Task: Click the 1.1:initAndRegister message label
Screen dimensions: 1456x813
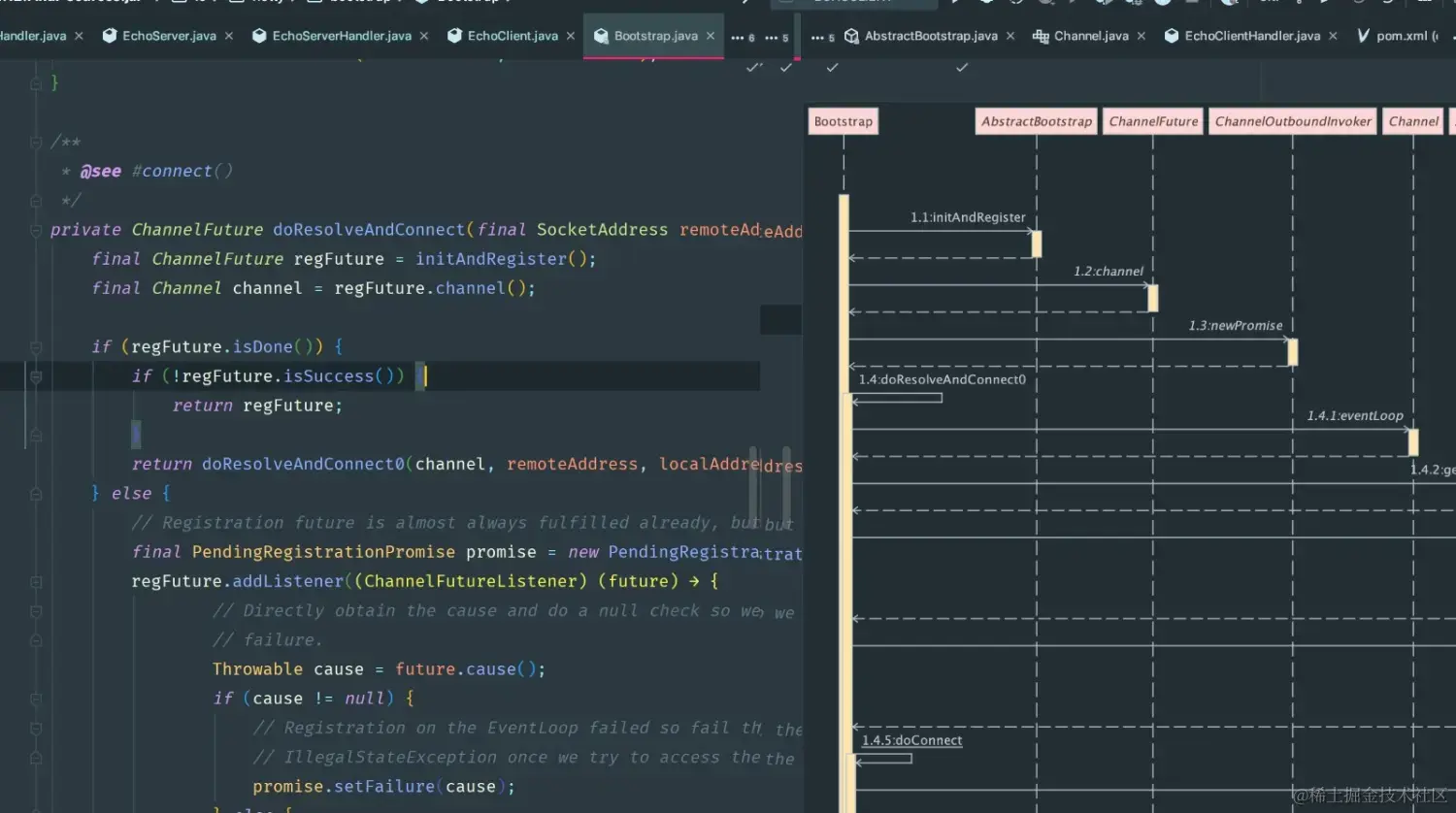Action: coord(968,217)
